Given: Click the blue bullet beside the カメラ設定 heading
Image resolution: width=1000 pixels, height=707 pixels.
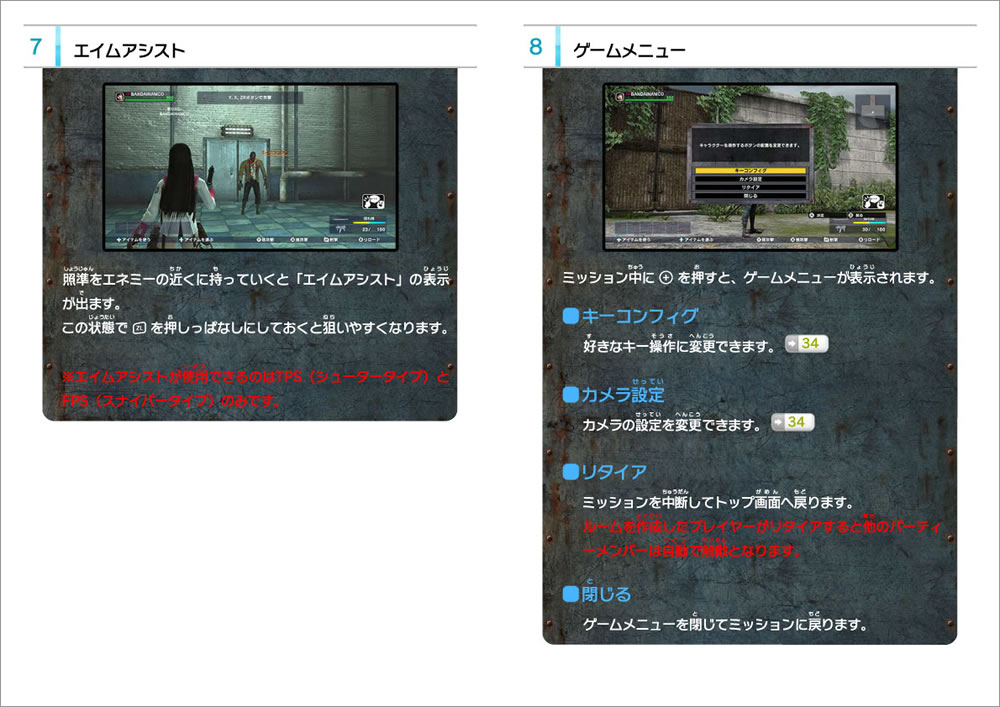Looking at the screenshot, I should click(x=571, y=395).
